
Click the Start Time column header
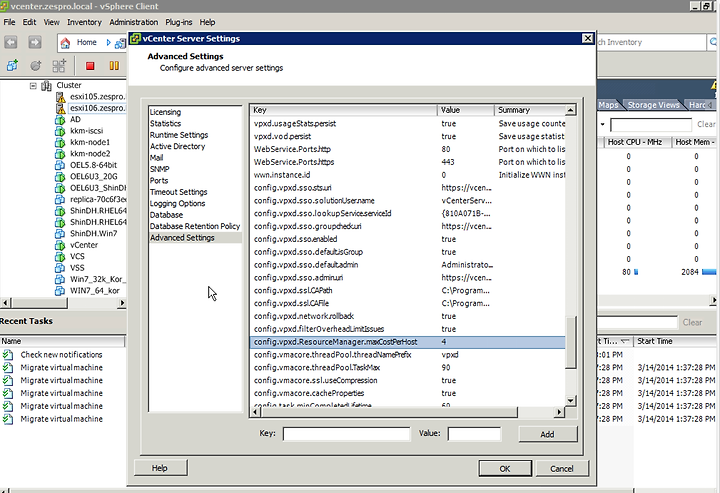pyautogui.click(x=675, y=341)
